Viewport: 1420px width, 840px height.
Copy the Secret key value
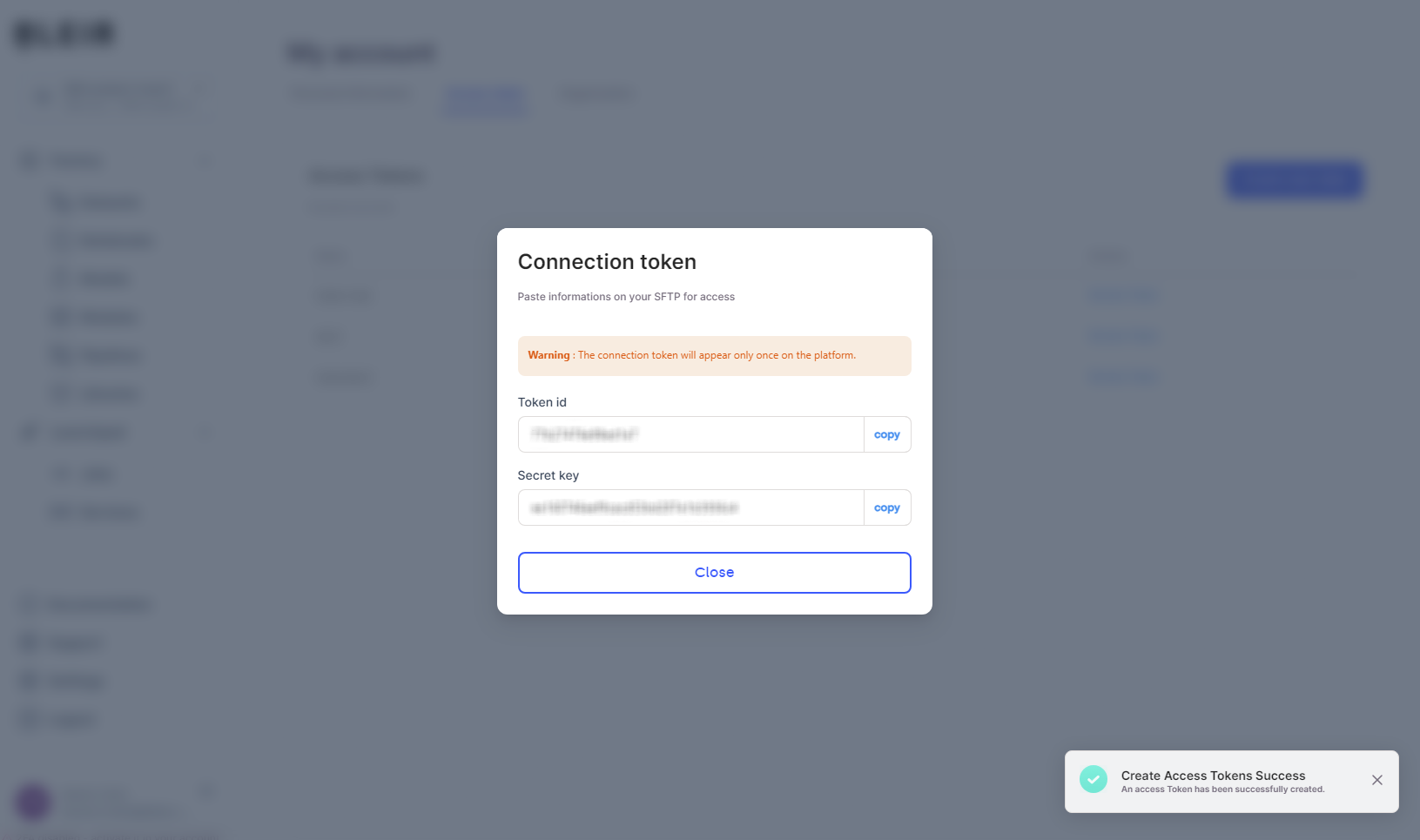click(886, 507)
